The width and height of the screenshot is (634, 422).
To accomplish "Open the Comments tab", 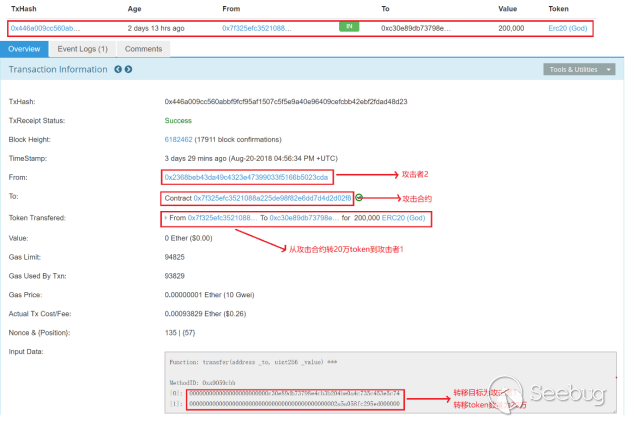I will [143, 49].
